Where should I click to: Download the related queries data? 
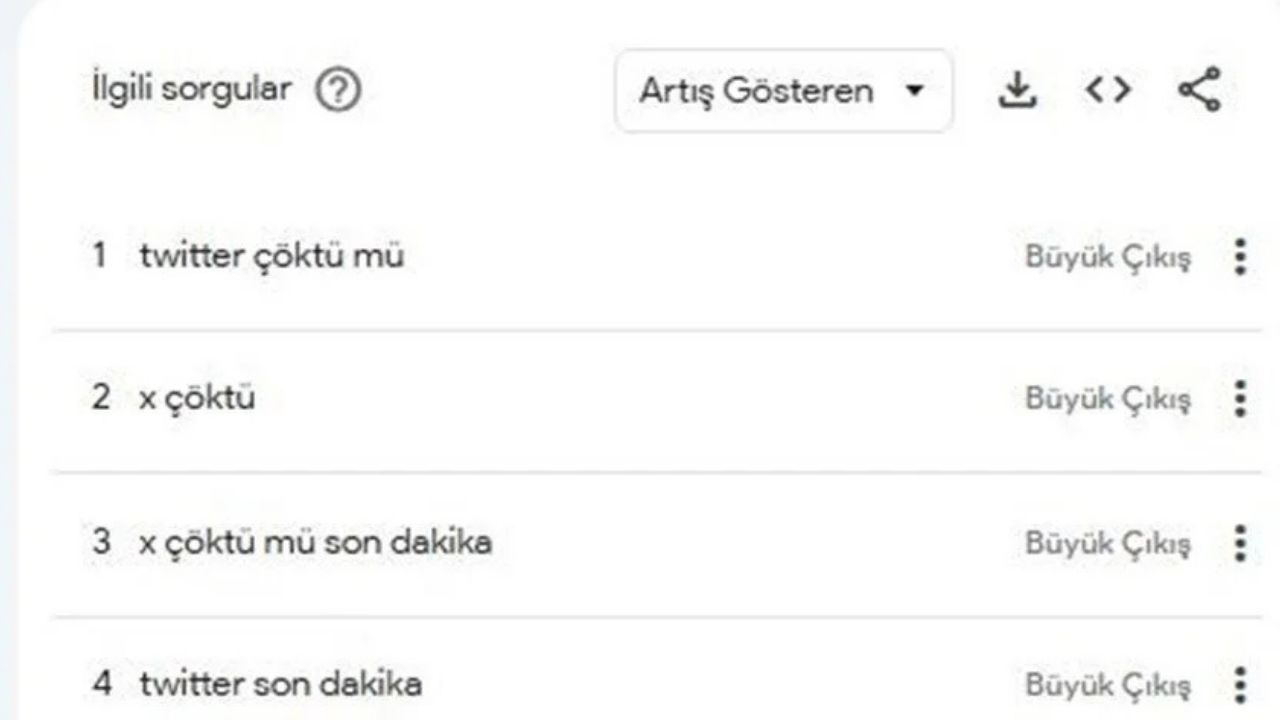[1017, 91]
